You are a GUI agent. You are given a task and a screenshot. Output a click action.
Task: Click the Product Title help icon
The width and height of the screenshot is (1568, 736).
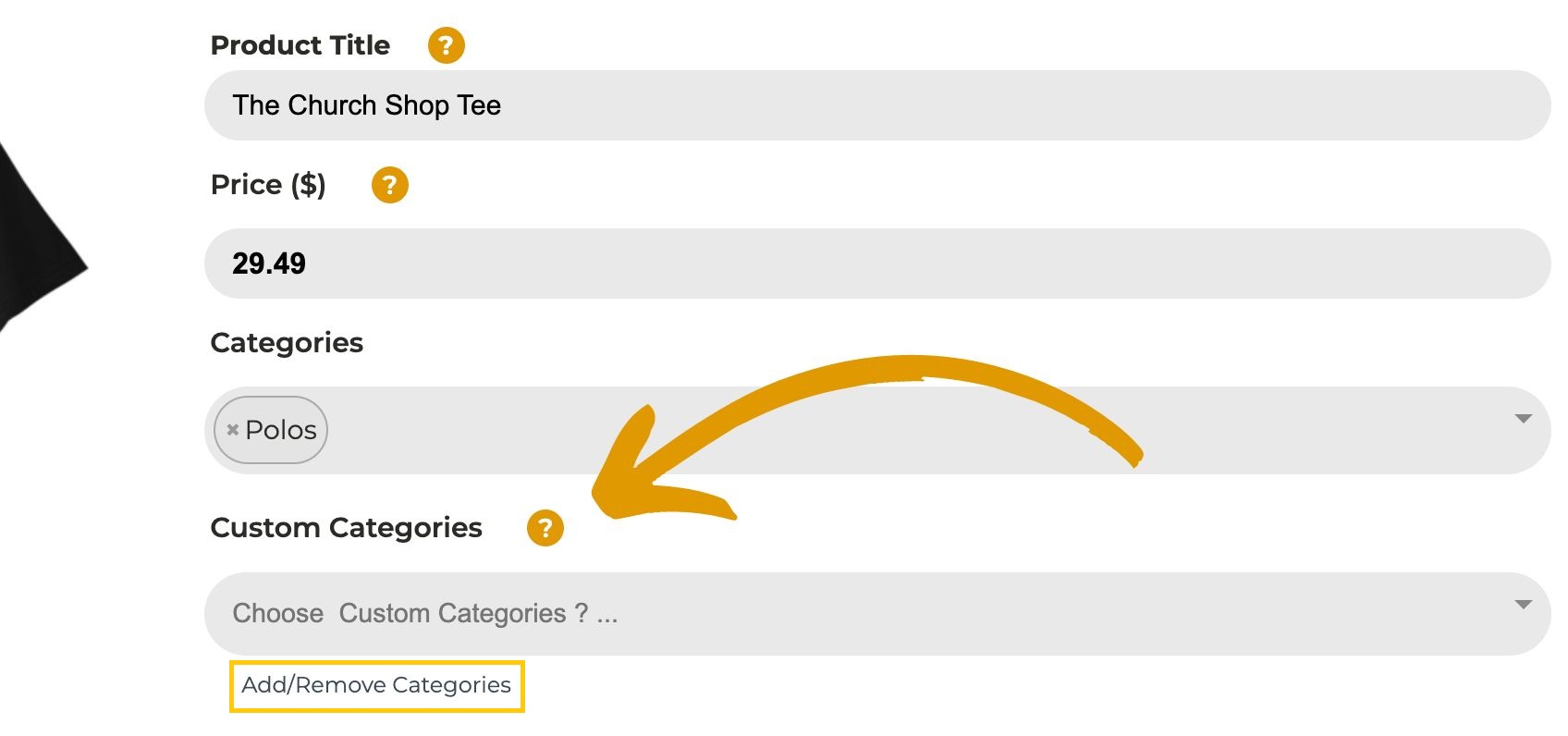(x=446, y=44)
